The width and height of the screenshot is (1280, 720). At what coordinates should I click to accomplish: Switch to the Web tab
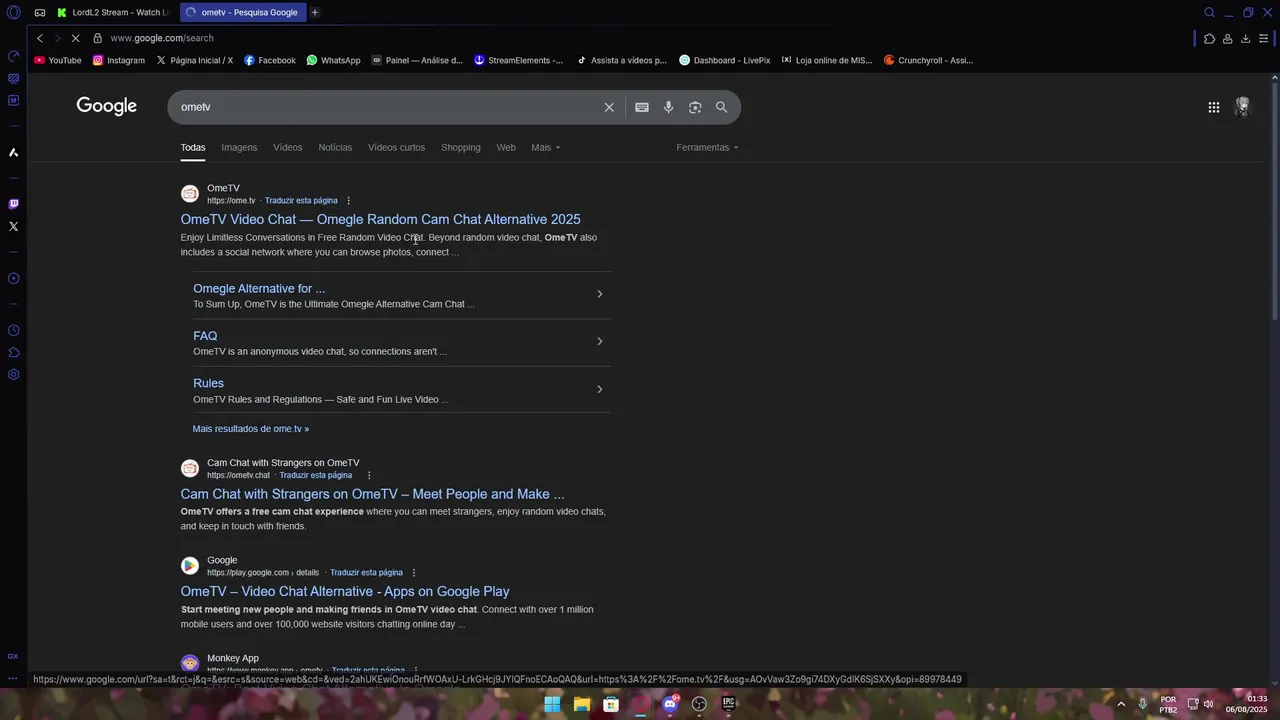[506, 148]
